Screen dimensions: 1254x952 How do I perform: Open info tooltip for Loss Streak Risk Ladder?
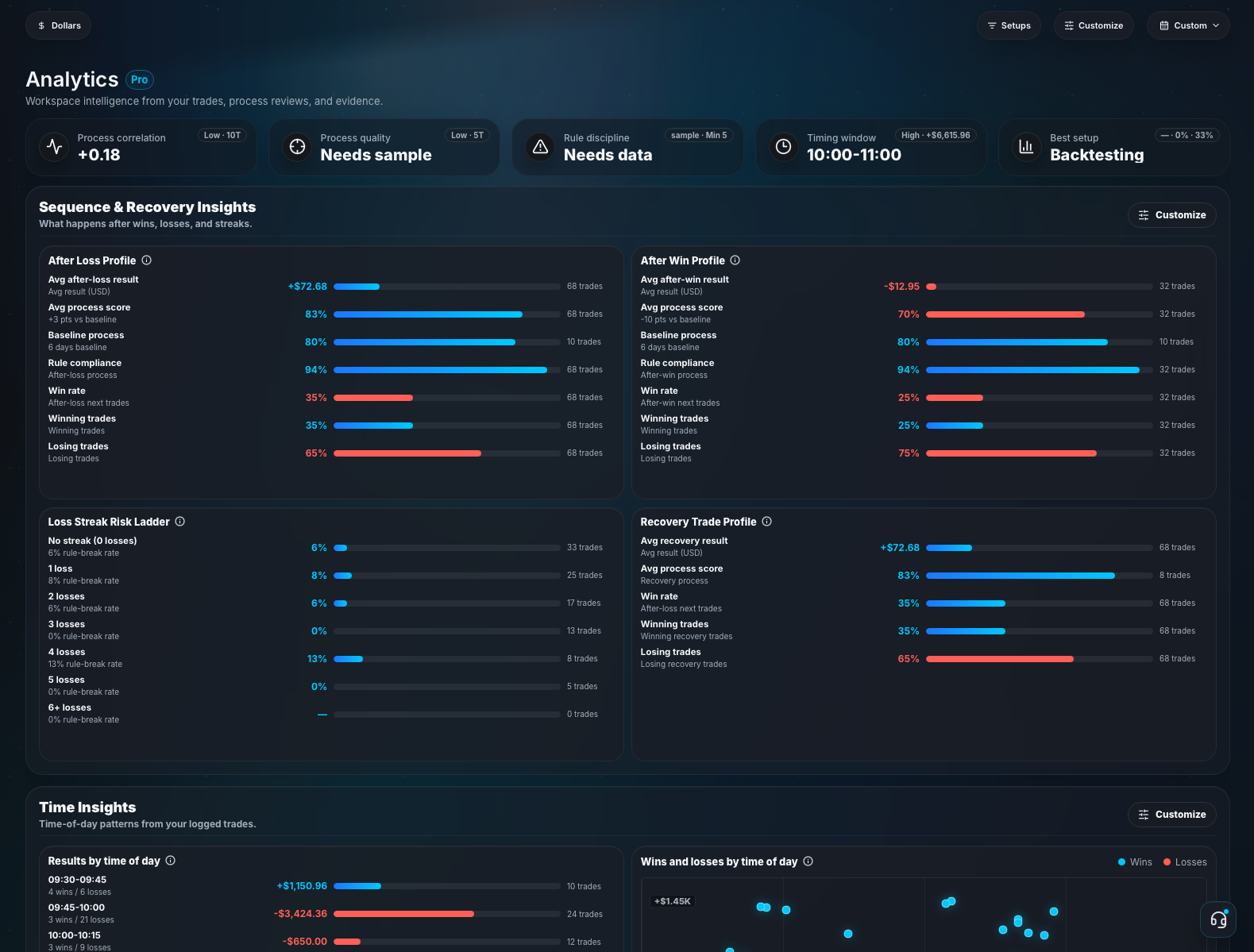click(180, 522)
